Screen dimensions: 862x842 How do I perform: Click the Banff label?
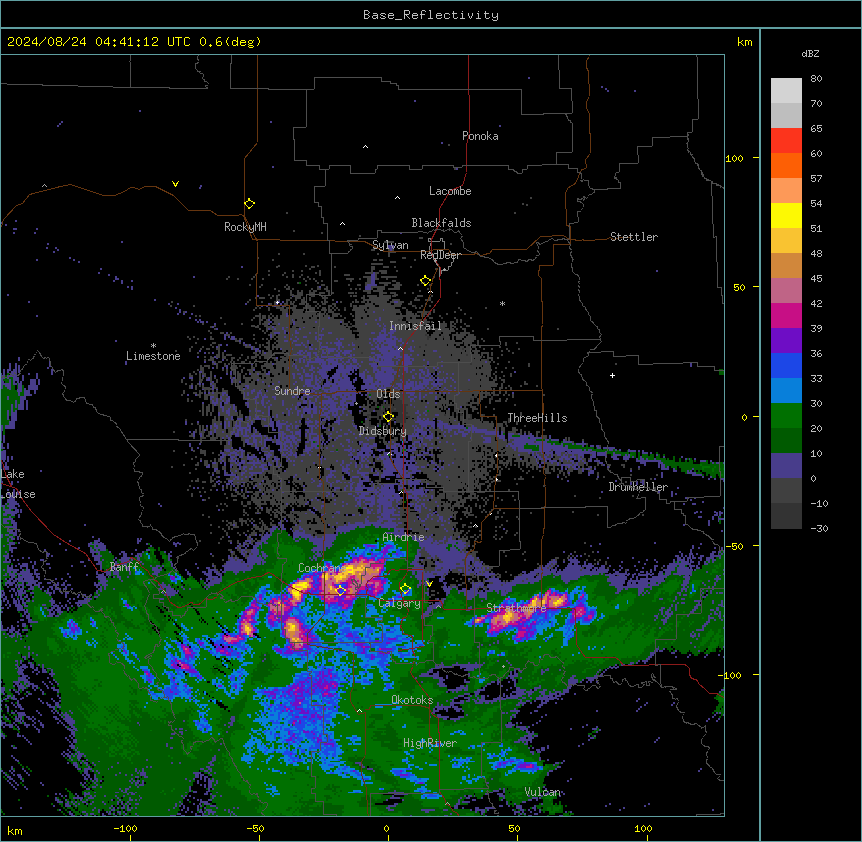pyautogui.click(x=124, y=567)
